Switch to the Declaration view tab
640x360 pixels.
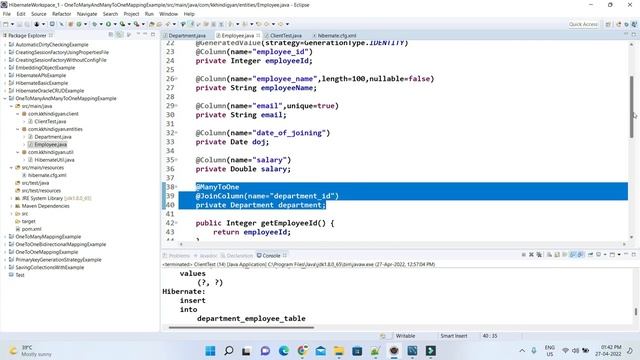[237, 256]
